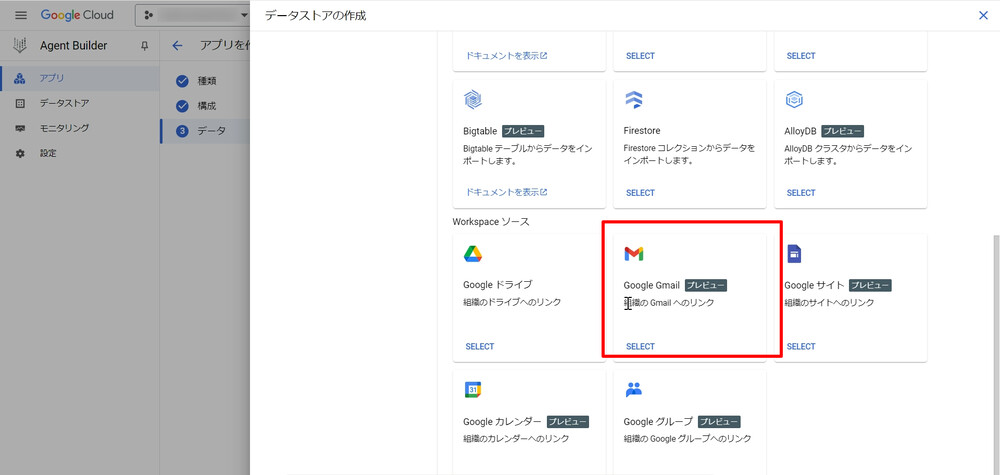
Task: Click the Google Groups icon
Action: 634,390
